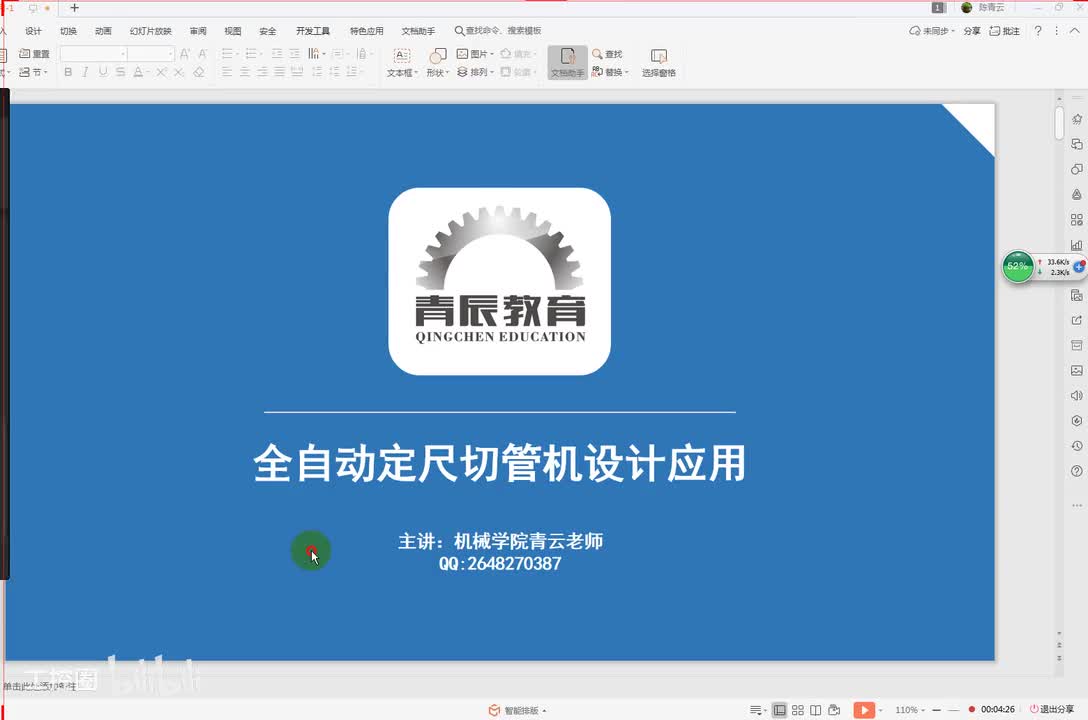Click the 文档助手 toolbar button
The height and width of the screenshot is (720, 1088).
tap(568, 63)
